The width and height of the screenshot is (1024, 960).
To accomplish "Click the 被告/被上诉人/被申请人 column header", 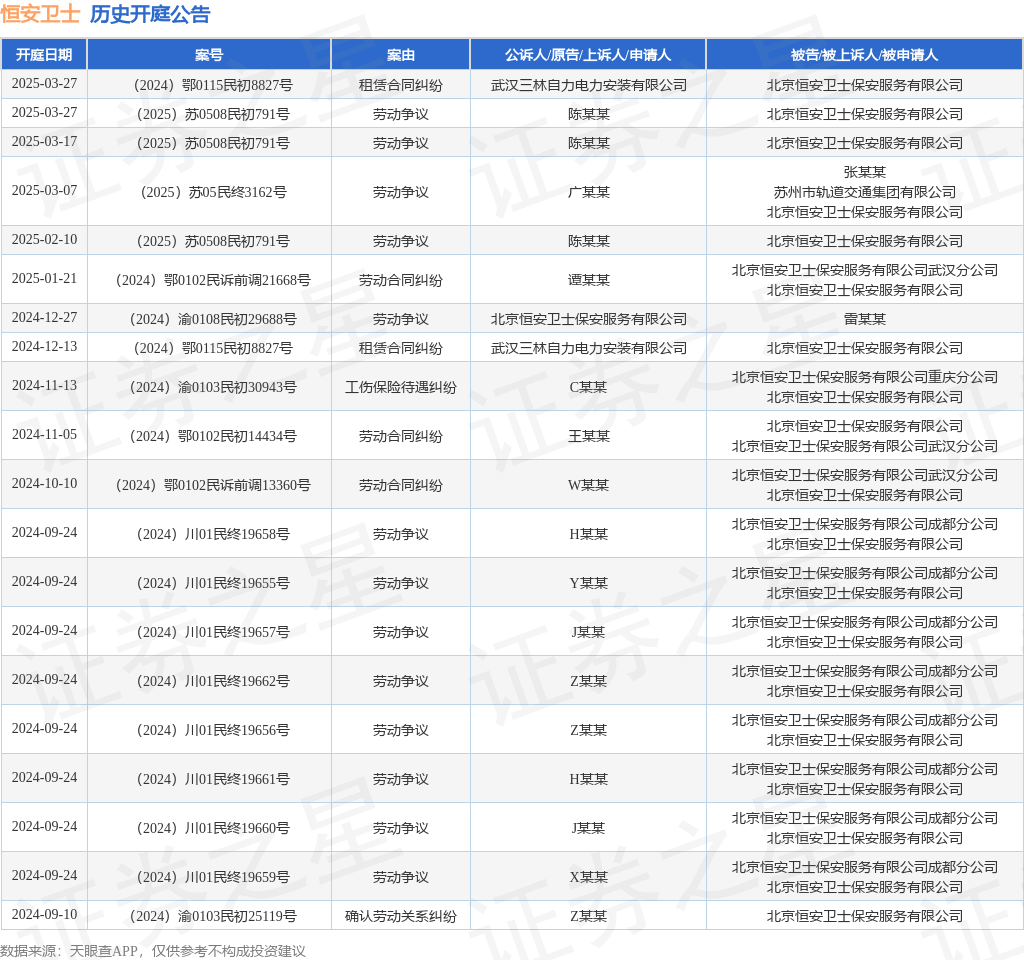I will point(864,55).
